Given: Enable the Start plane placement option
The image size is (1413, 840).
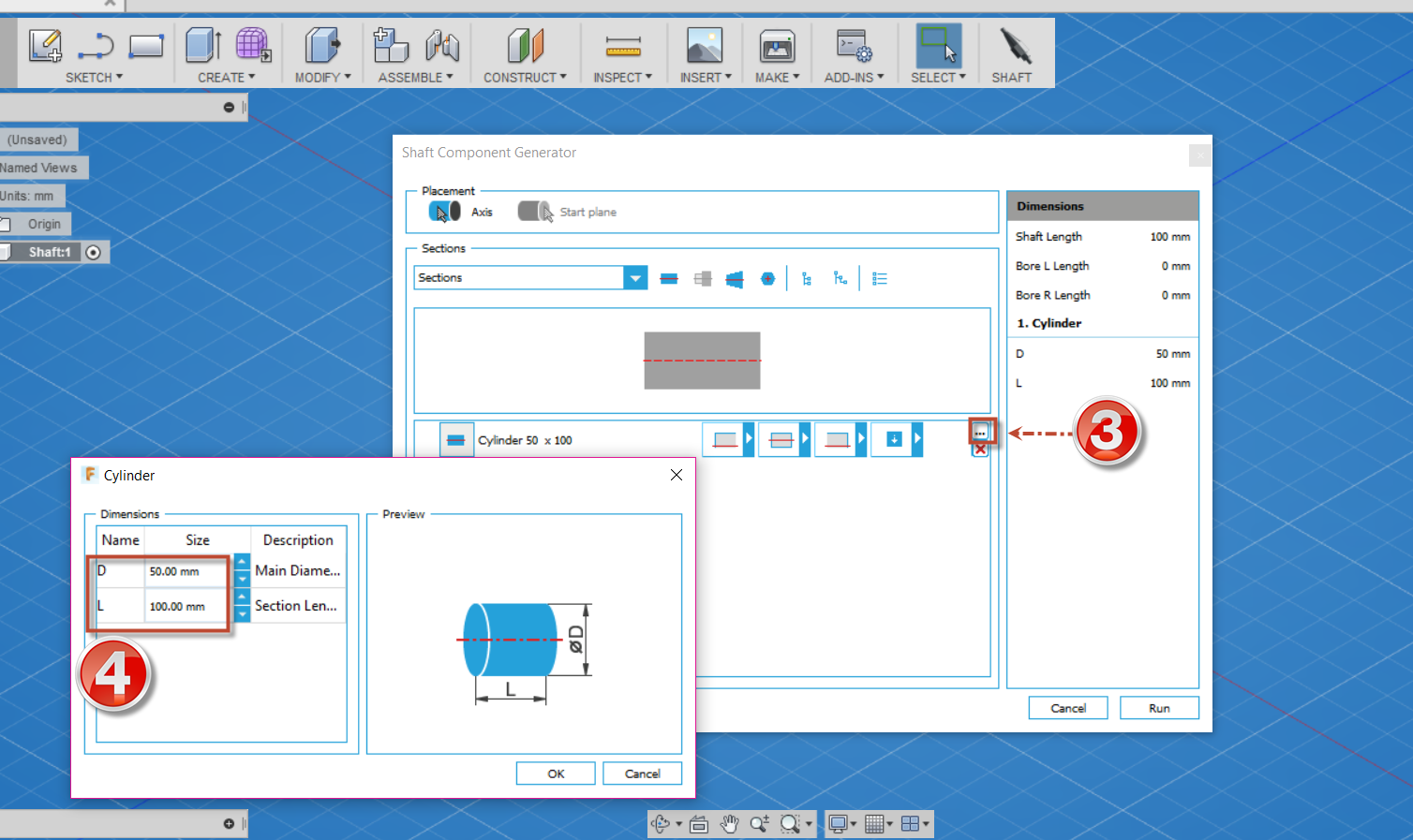Looking at the screenshot, I should pyautogui.click(x=535, y=211).
